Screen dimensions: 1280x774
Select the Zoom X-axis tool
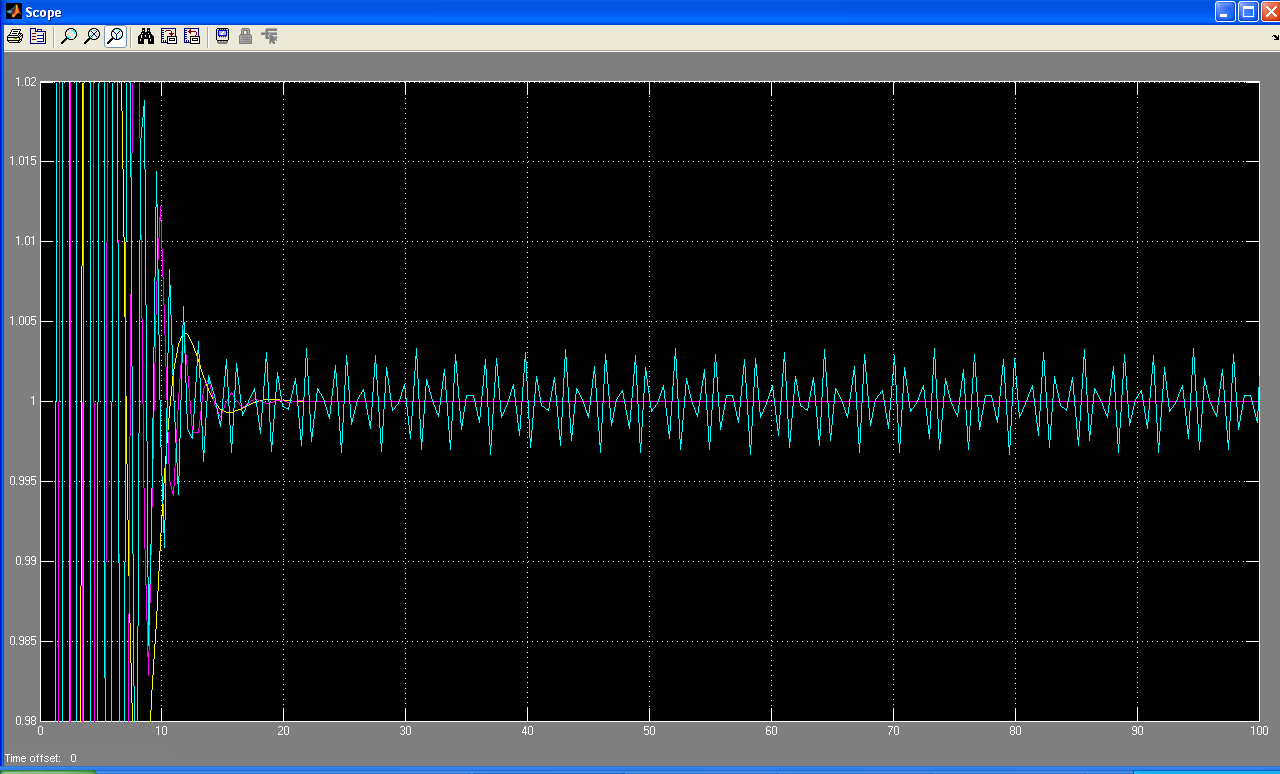(x=92, y=37)
